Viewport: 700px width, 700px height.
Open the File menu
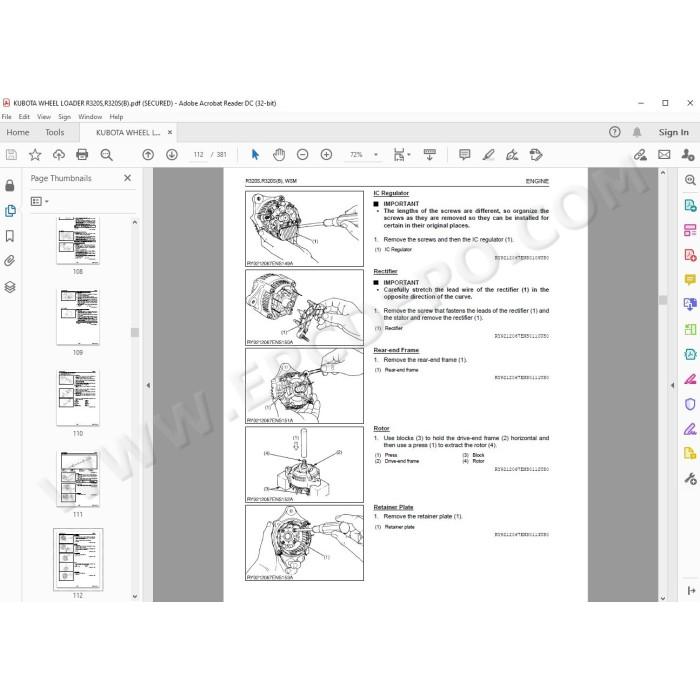(x=7, y=117)
